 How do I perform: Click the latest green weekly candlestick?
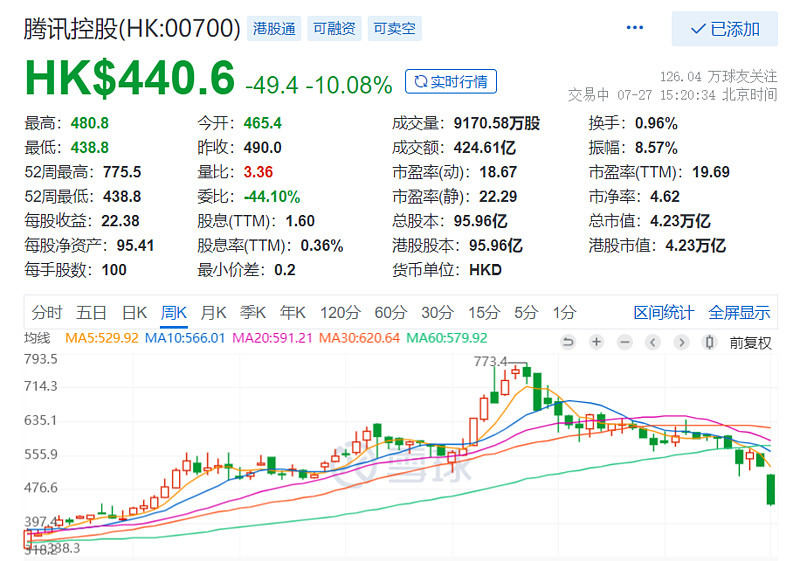click(x=770, y=490)
